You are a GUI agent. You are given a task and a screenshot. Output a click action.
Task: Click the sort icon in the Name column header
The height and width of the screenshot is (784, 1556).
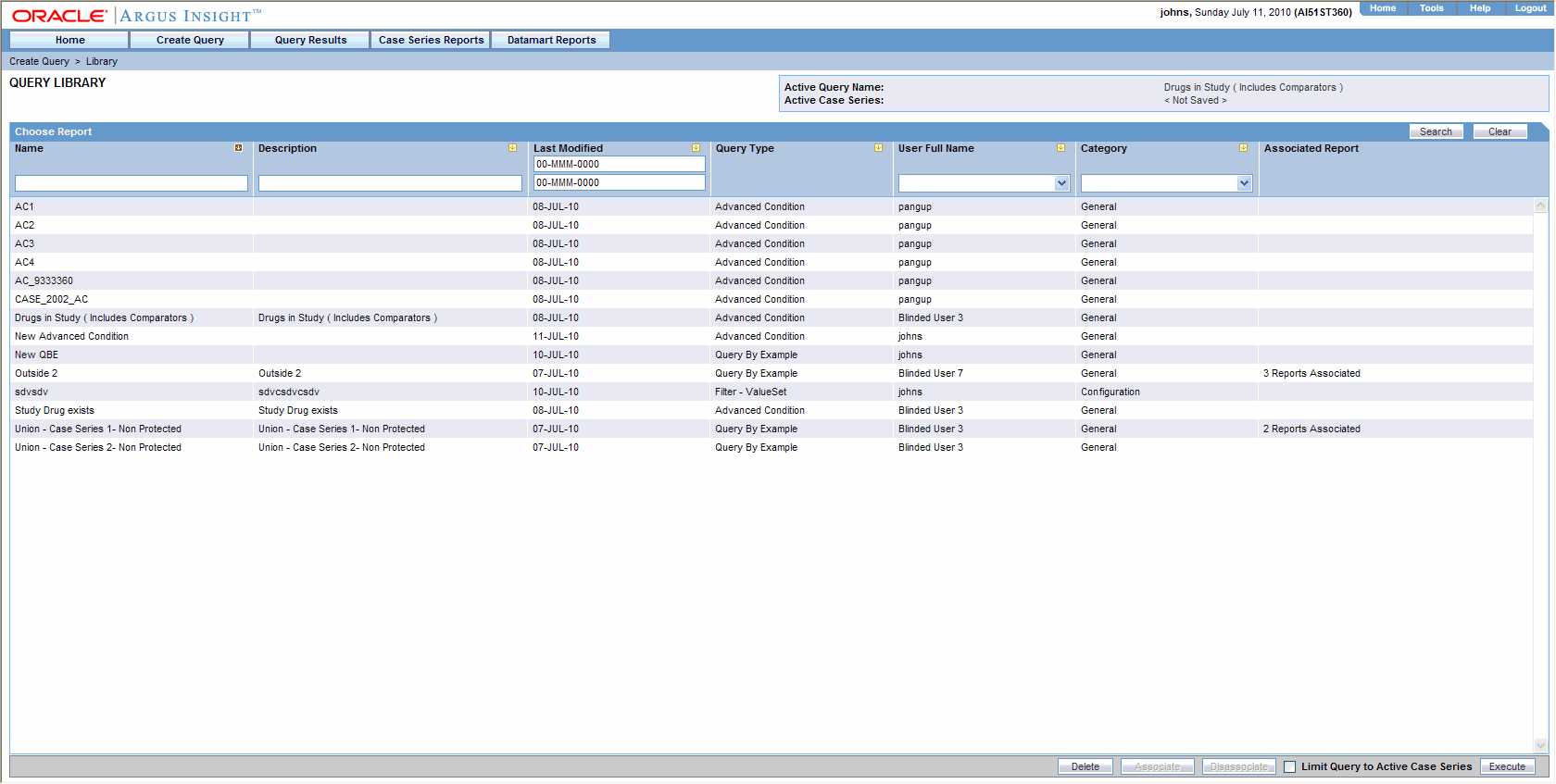pos(238,148)
